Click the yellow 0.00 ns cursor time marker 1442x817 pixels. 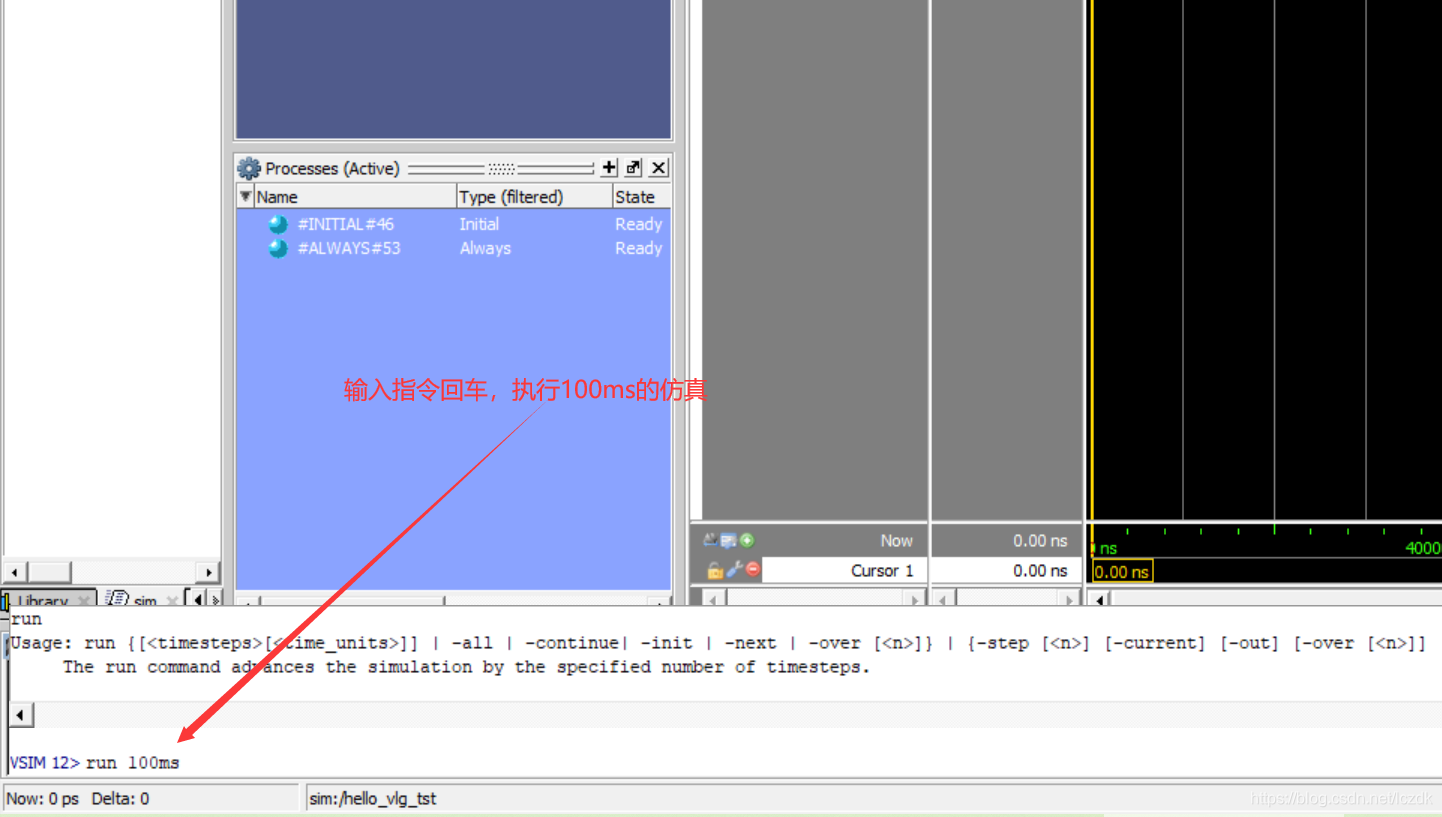click(x=1122, y=571)
